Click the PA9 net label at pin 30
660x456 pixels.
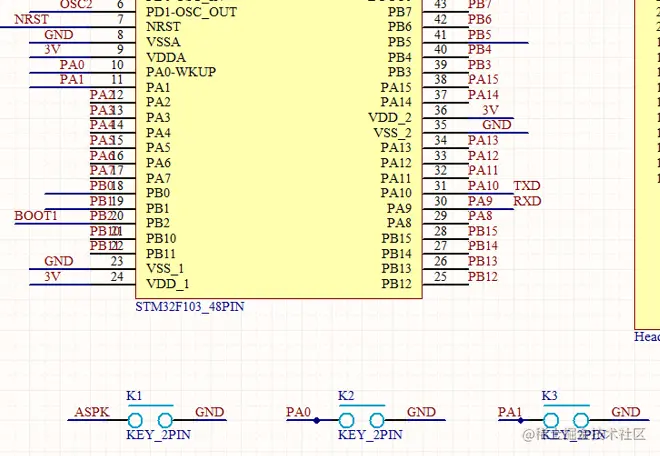[480, 201]
